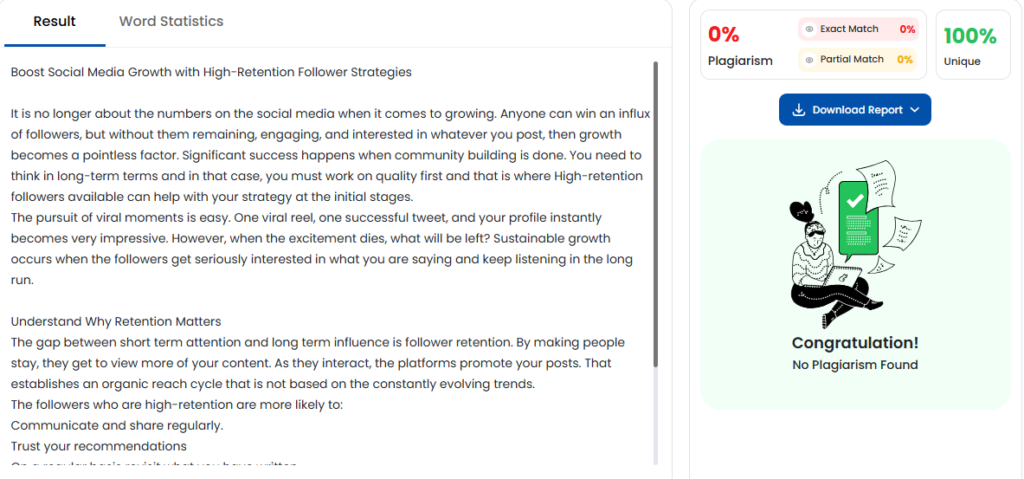Click the Congratulation! heading
The height and width of the screenshot is (479, 1024).
[x=855, y=342]
